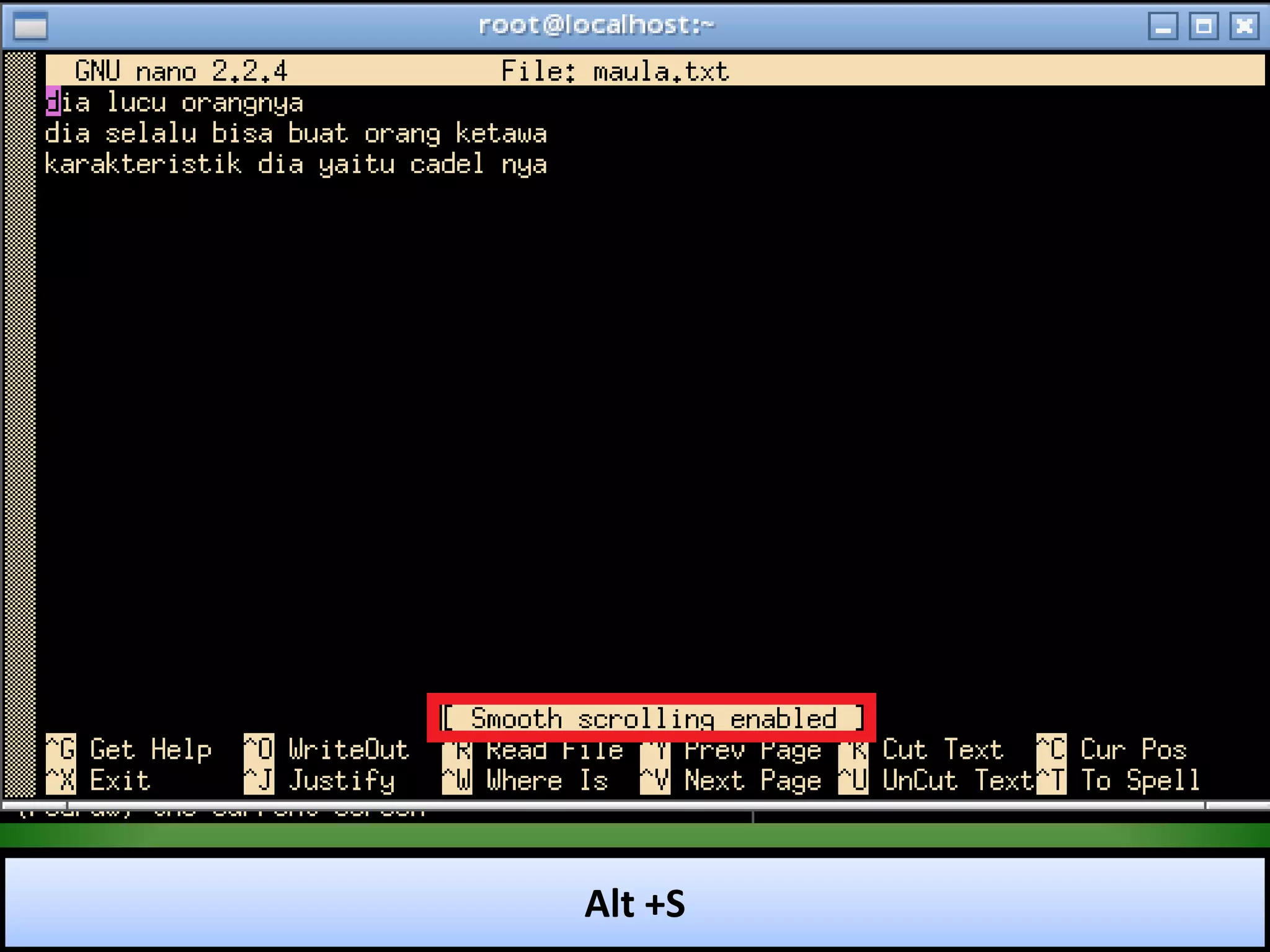1270x952 pixels.
Task: Click the terminal's left scrollbar strip
Action: [20, 425]
